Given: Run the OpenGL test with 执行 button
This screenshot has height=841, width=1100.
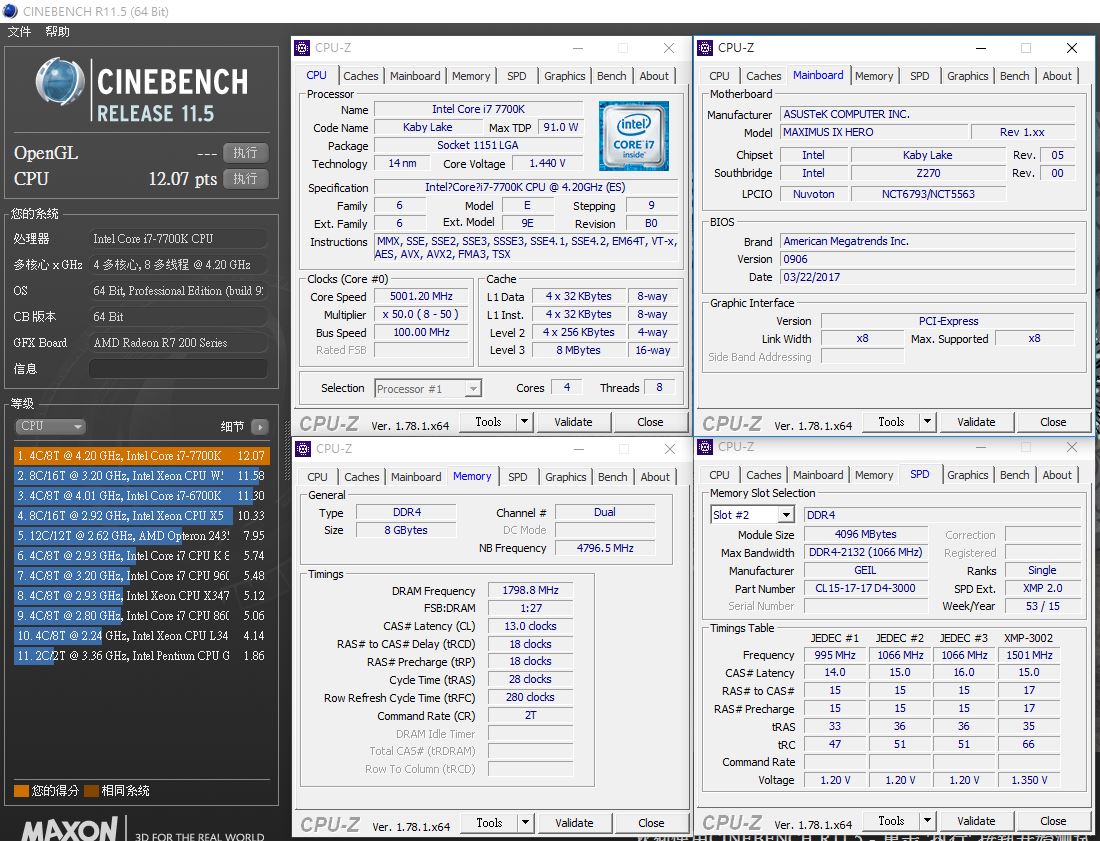Looking at the screenshot, I should (245, 152).
